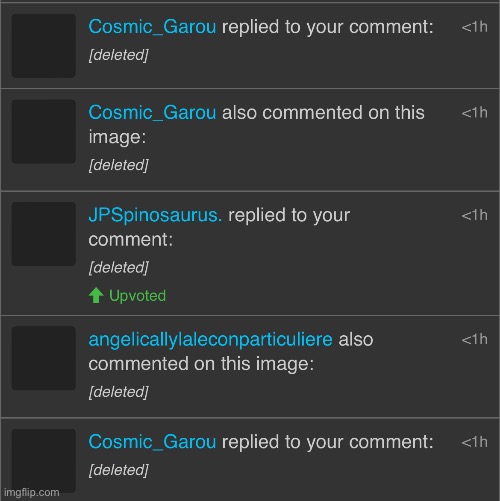500x501 pixels.
Task: Click the second notification's avatar thumbnail
Action: (44, 131)
